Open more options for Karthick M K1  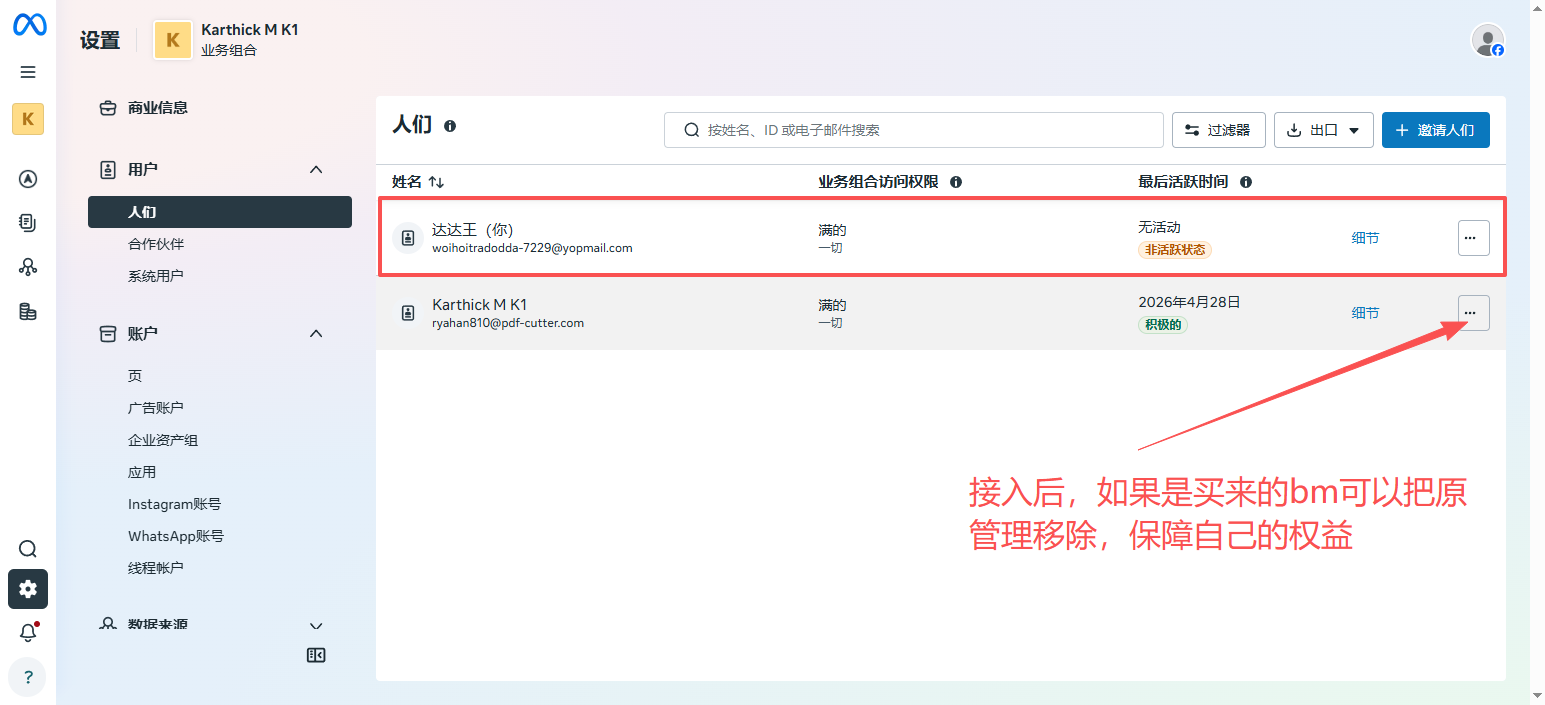pyautogui.click(x=1473, y=313)
